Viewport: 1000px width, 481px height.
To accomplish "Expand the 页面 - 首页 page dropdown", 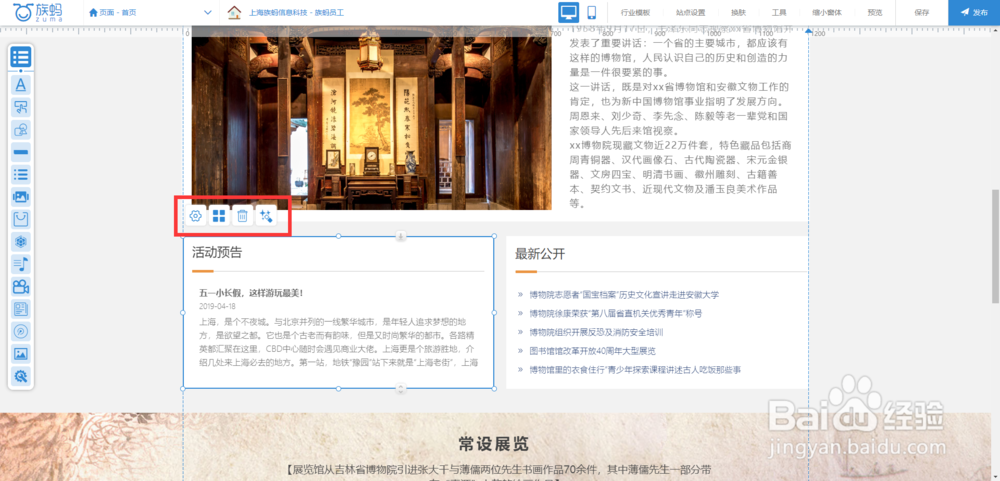I will tap(207, 12).
